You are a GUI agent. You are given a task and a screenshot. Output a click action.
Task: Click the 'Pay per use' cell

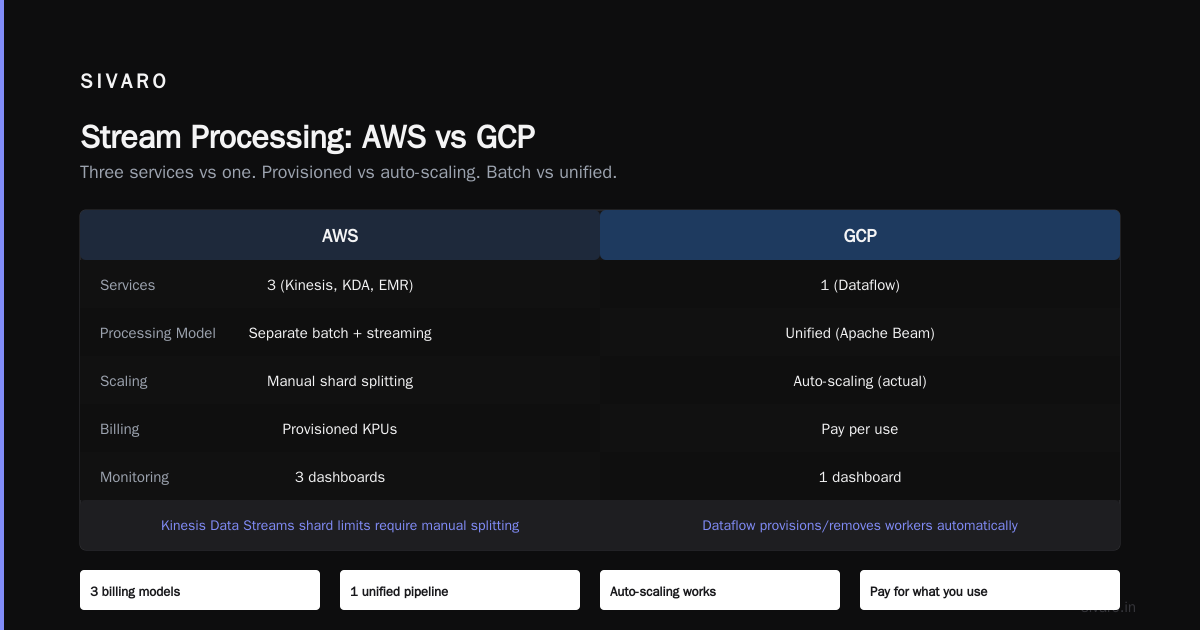point(860,429)
